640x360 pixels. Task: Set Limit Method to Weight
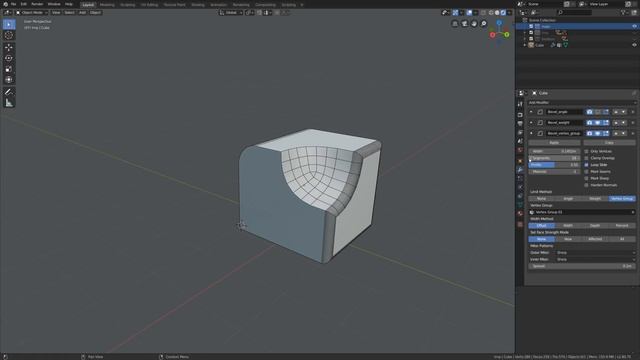[595, 199]
